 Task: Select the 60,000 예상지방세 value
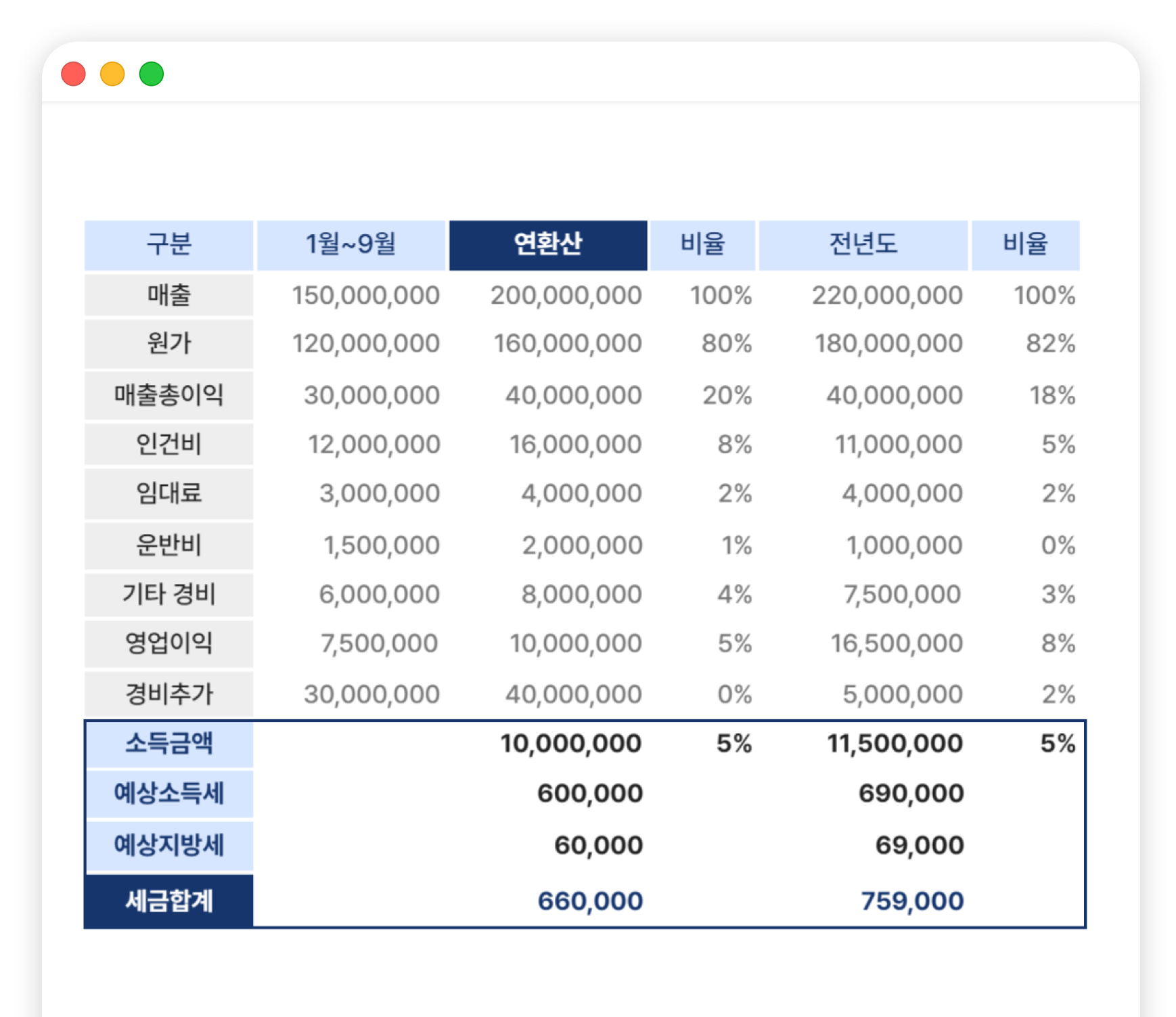coord(598,846)
